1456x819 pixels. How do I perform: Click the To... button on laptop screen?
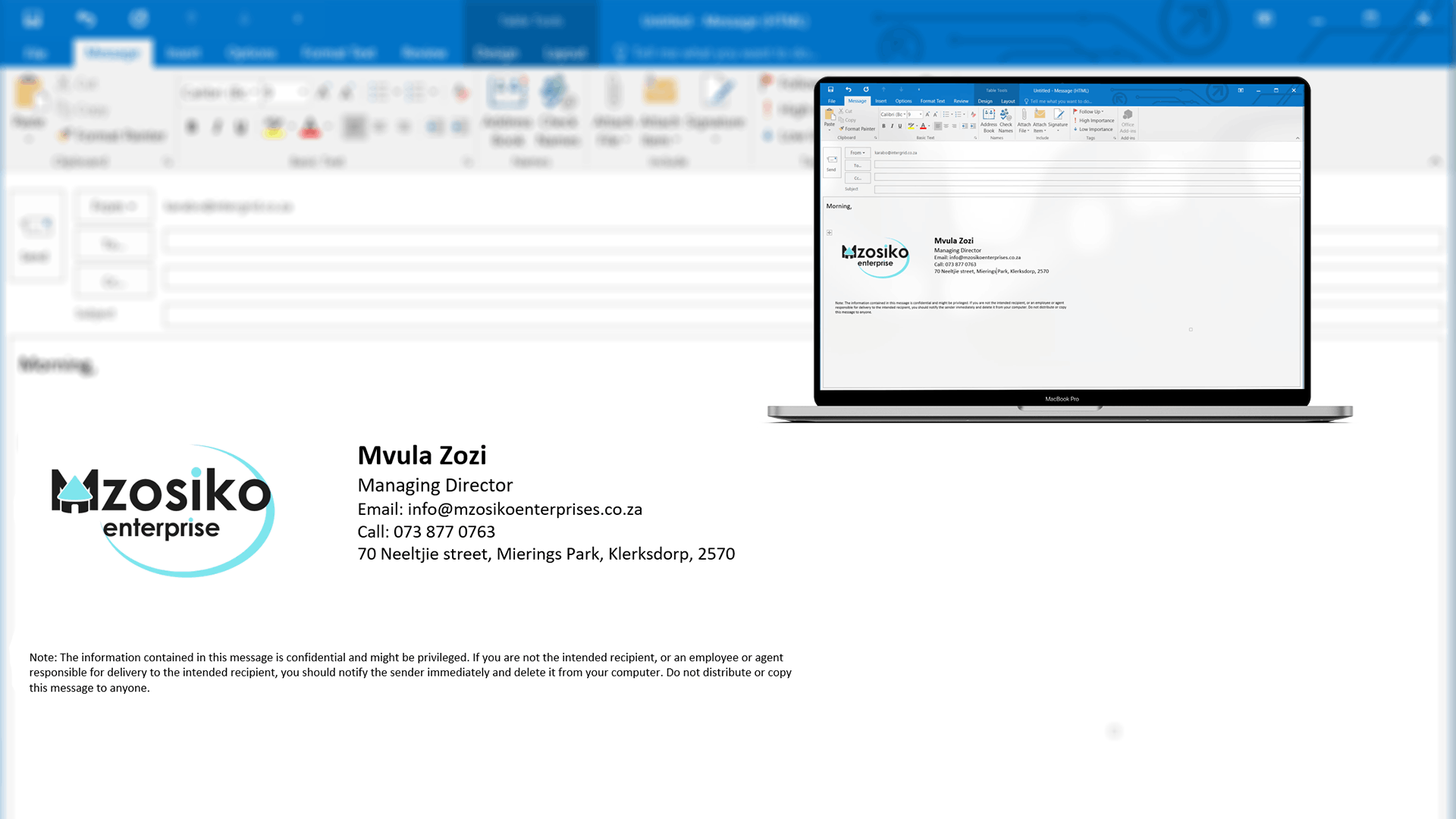click(x=857, y=165)
